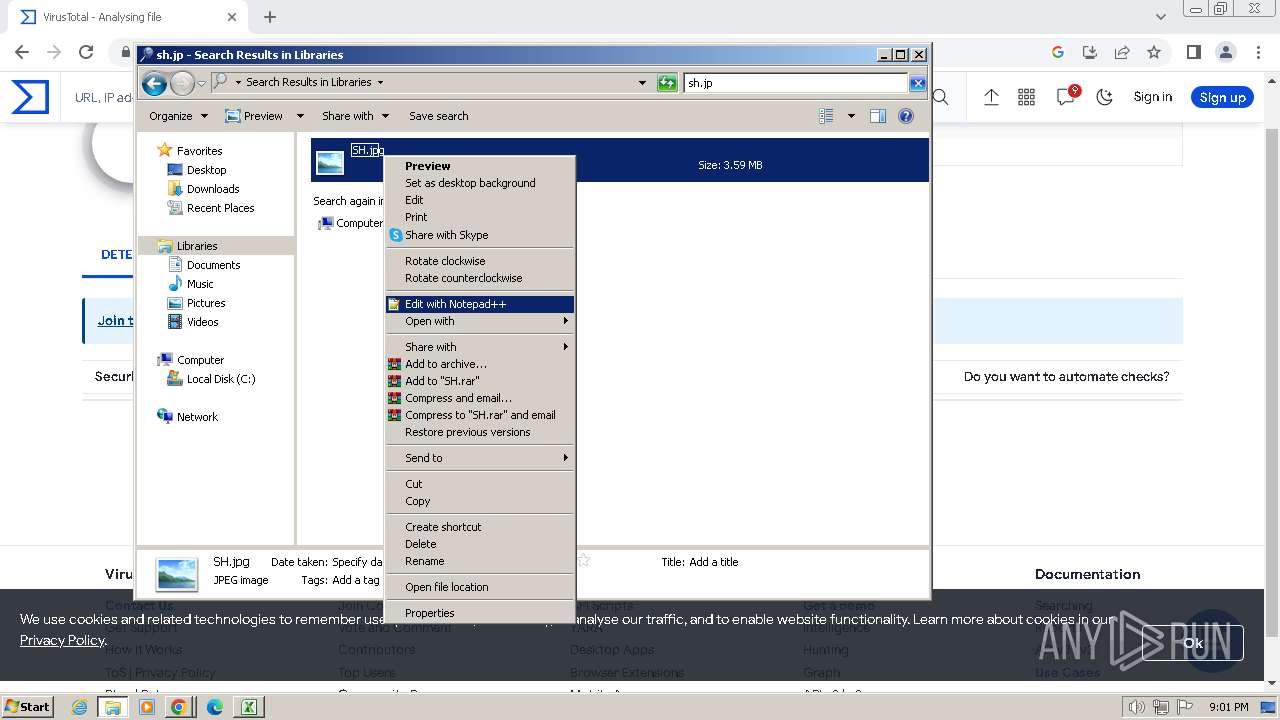The image size is (1280, 720).
Task: Open Internet Explorer from taskbar
Action: click(80, 707)
